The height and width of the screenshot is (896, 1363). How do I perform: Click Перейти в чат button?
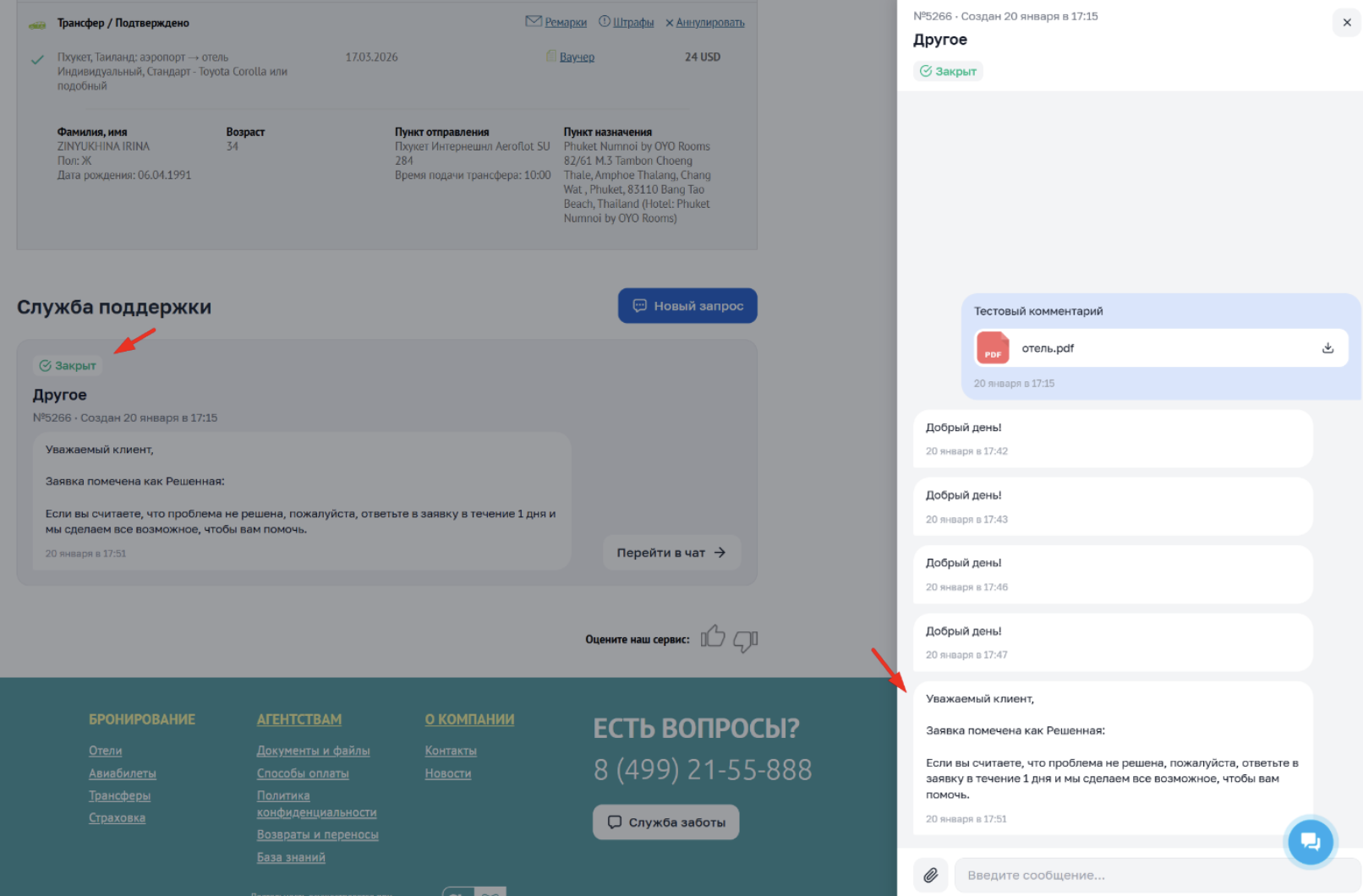coord(671,553)
